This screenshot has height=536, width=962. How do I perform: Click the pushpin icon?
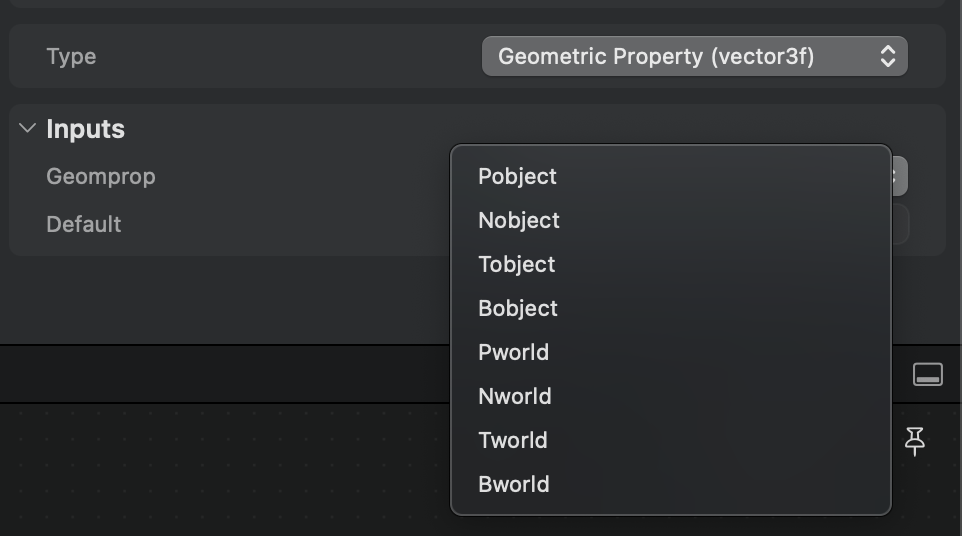(x=915, y=441)
